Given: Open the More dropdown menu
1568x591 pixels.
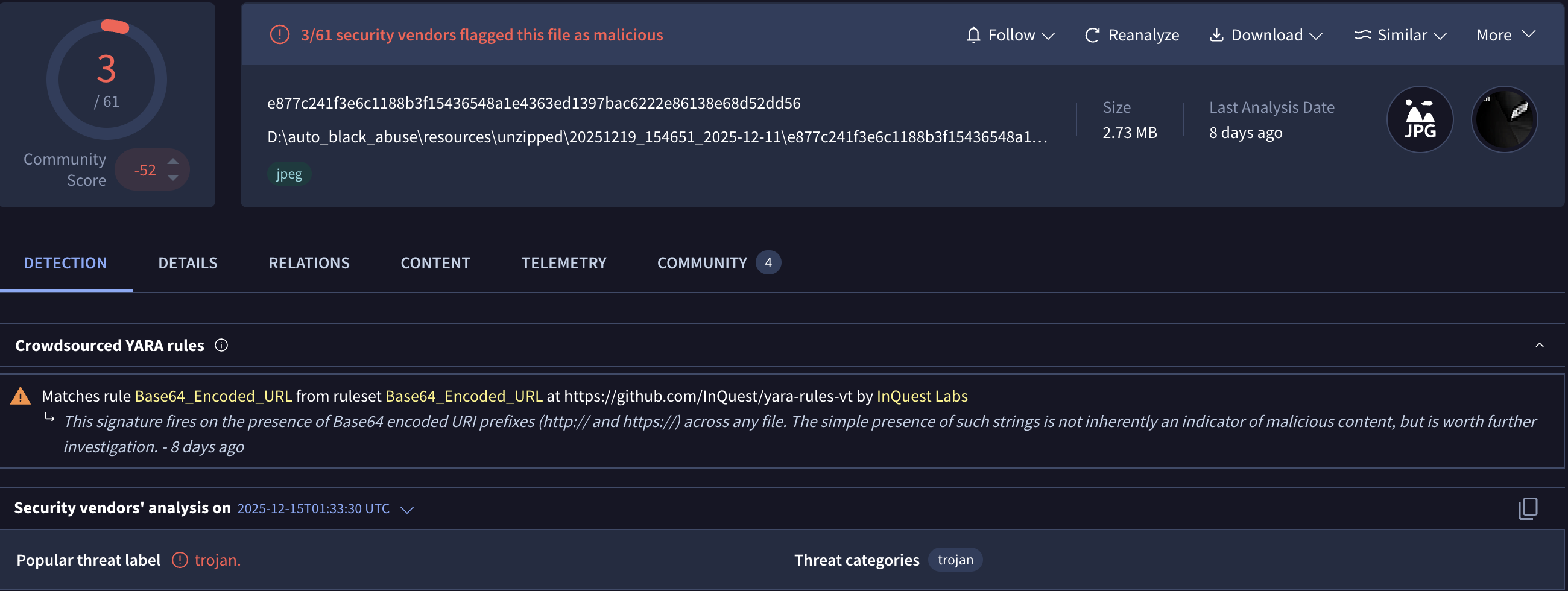Looking at the screenshot, I should click(x=1505, y=36).
